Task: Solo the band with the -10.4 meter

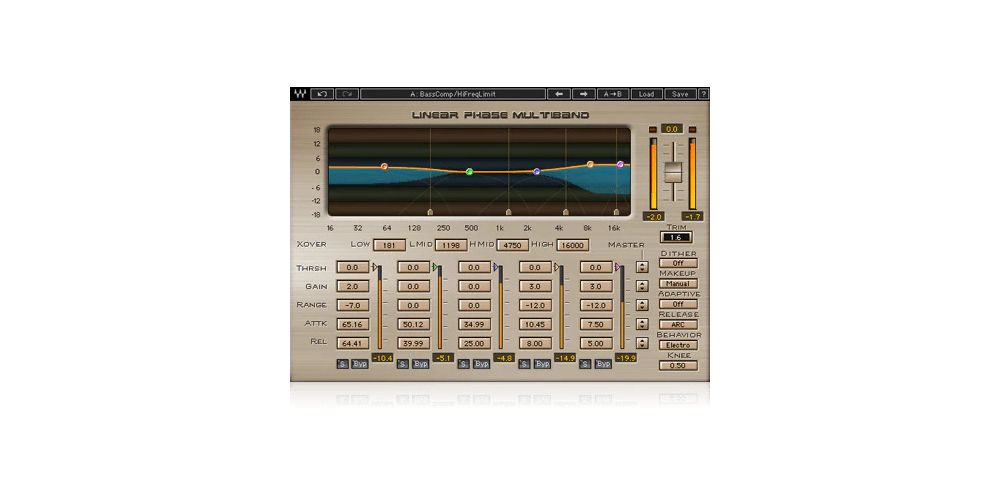Action: [342, 364]
